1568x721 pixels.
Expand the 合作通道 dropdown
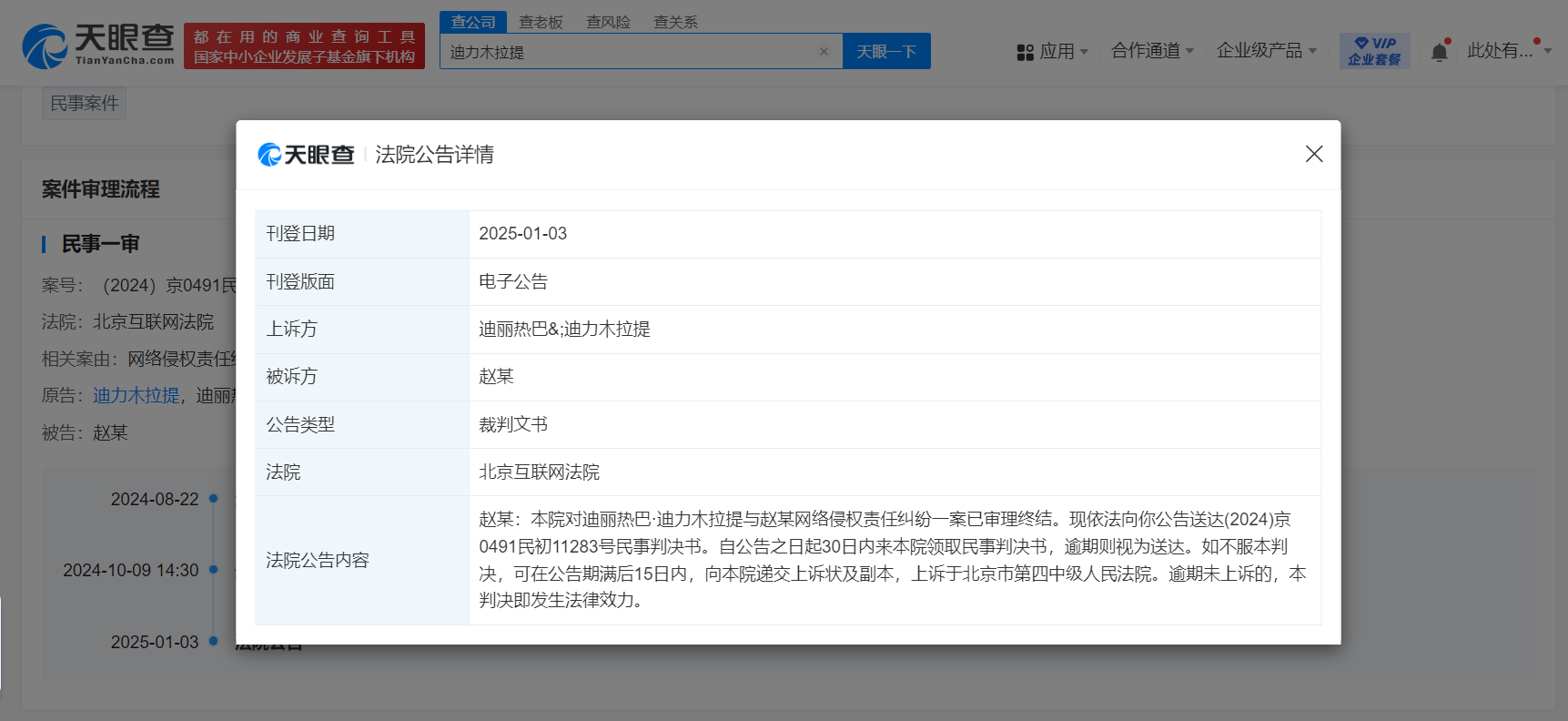(1152, 51)
